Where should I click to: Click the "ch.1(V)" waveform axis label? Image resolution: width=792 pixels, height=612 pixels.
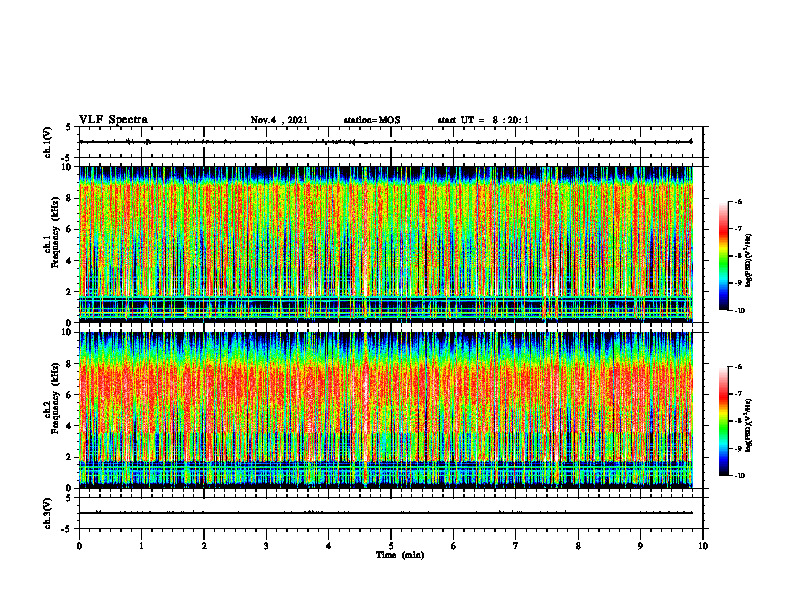(x=47, y=142)
